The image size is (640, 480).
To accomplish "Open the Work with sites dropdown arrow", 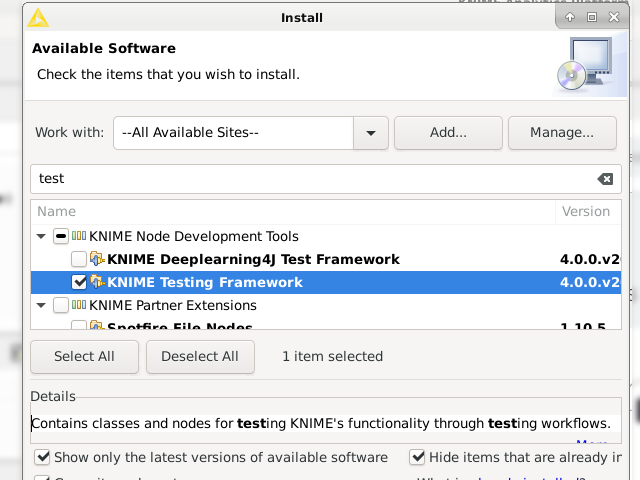I will click(371, 133).
